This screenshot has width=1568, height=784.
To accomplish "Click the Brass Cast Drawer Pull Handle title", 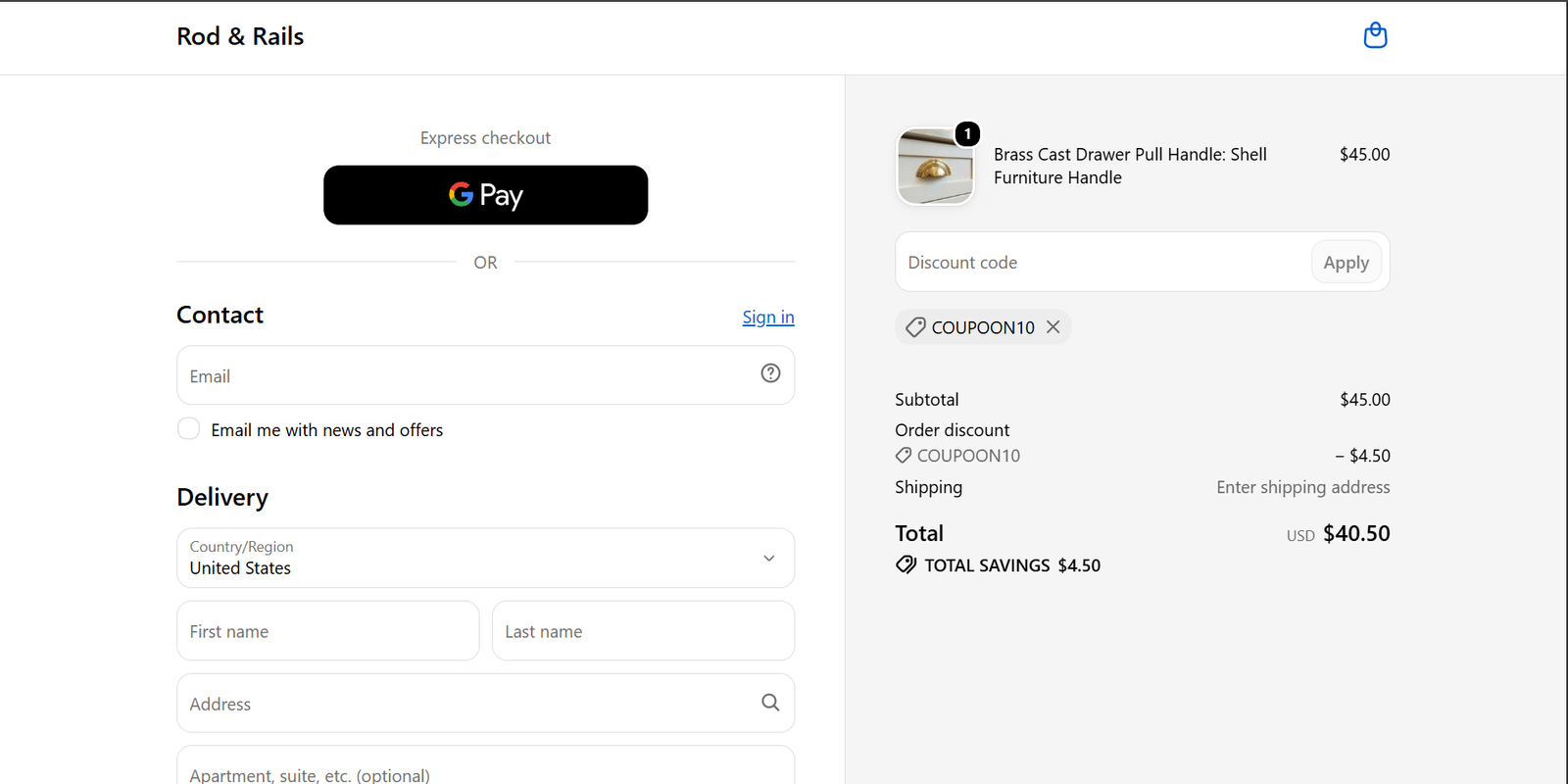I will click(1130, 166).
